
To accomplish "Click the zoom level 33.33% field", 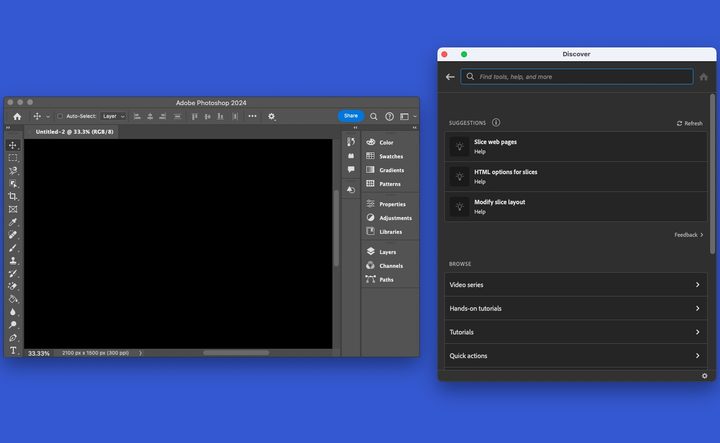I will pos(39,353).
